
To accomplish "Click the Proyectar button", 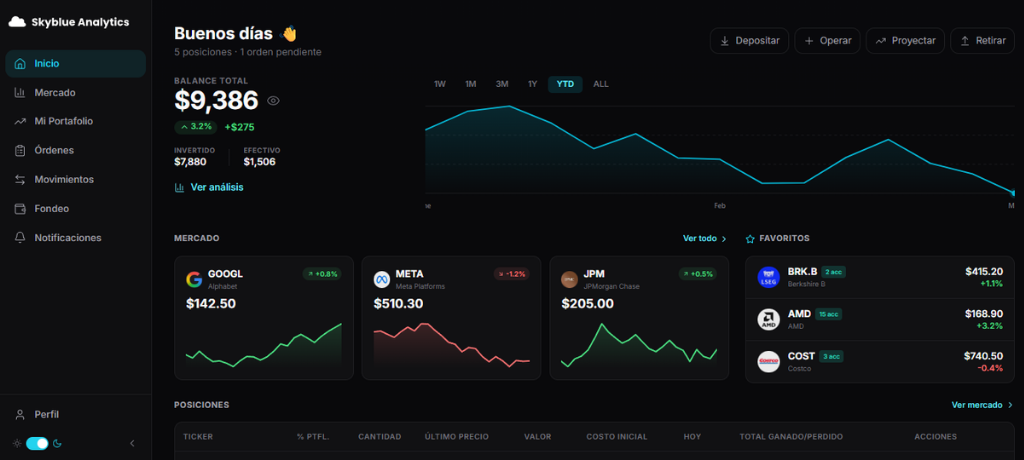I will 905,41.
